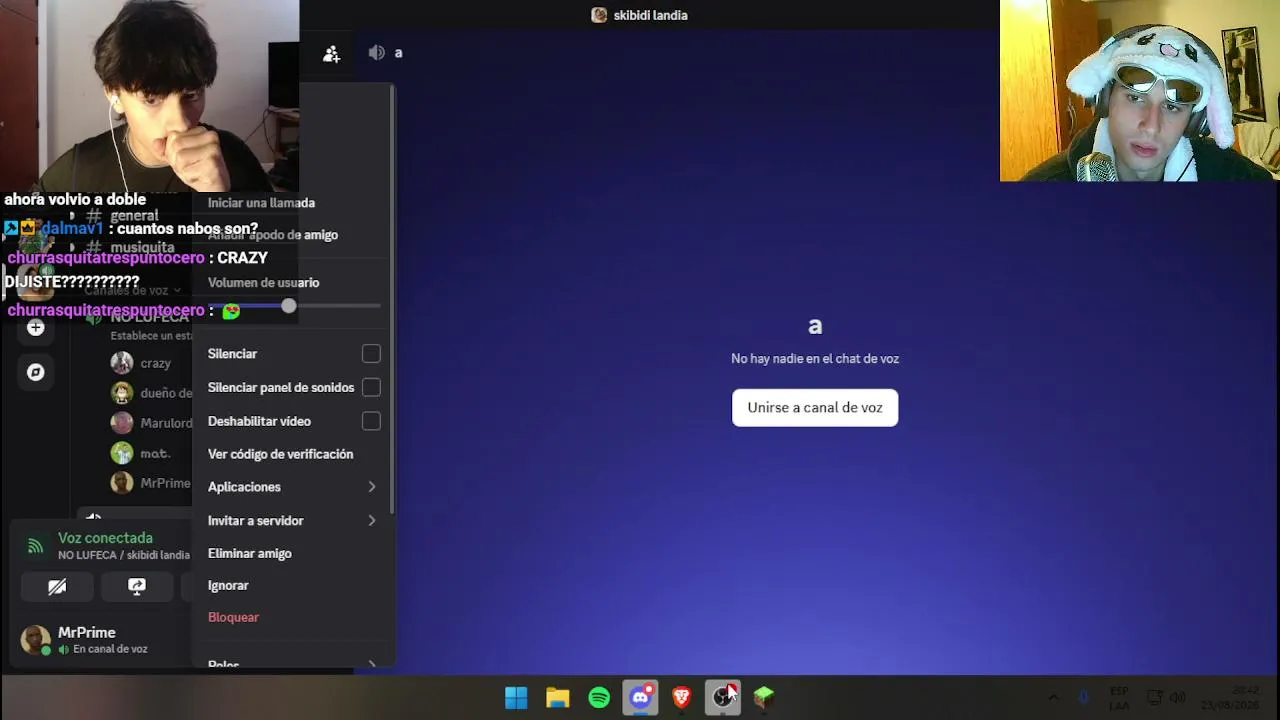Open File Explorer from the taskbar
The height and width of the screenshot is (720, 1280).
[x=557, y=697]
